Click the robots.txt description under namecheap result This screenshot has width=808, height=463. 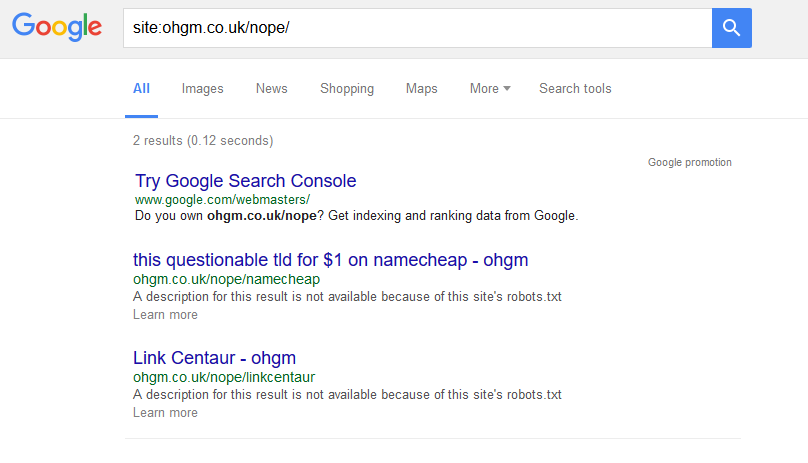tap(347, 296)
